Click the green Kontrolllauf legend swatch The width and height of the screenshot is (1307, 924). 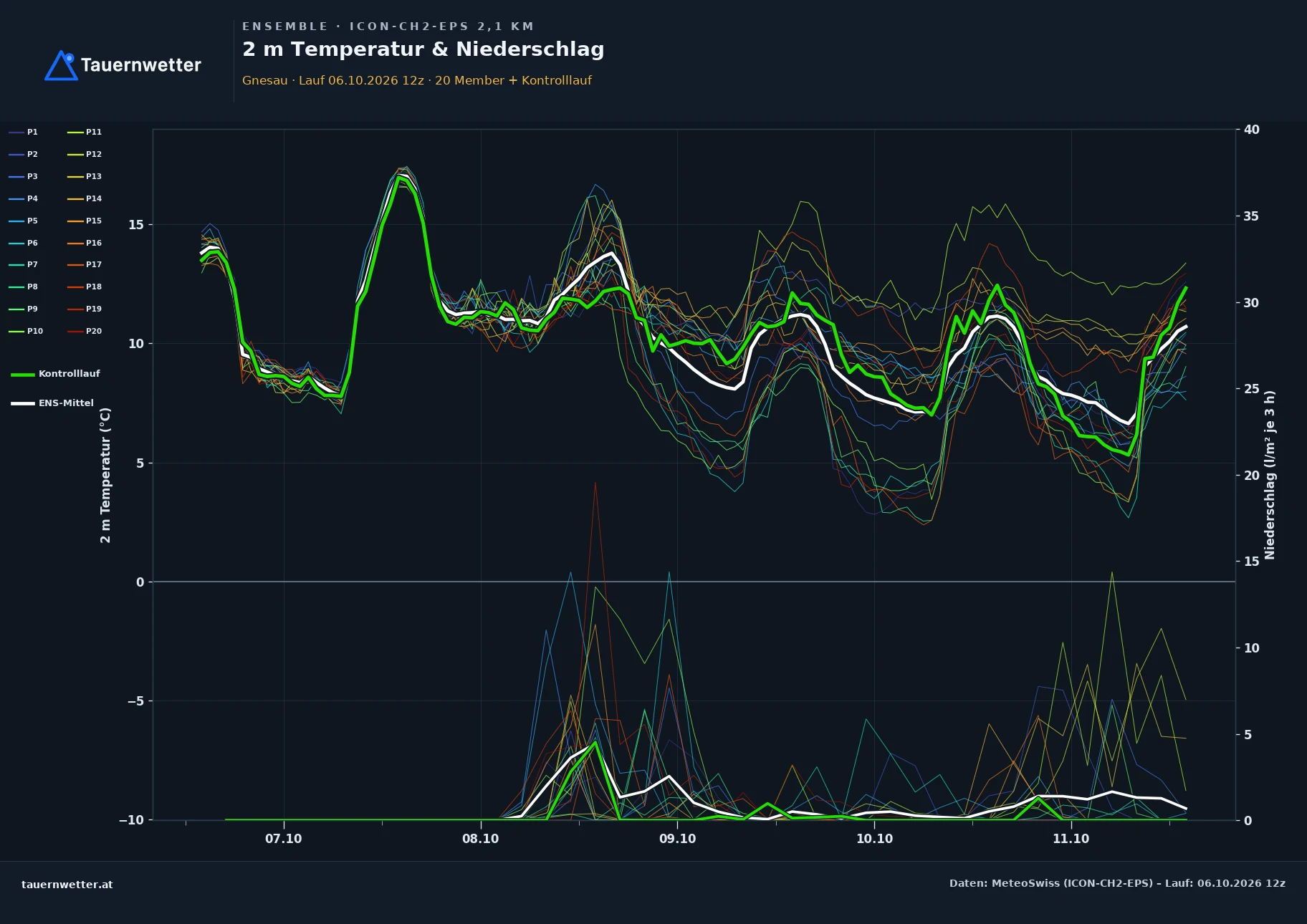(22, 374)
